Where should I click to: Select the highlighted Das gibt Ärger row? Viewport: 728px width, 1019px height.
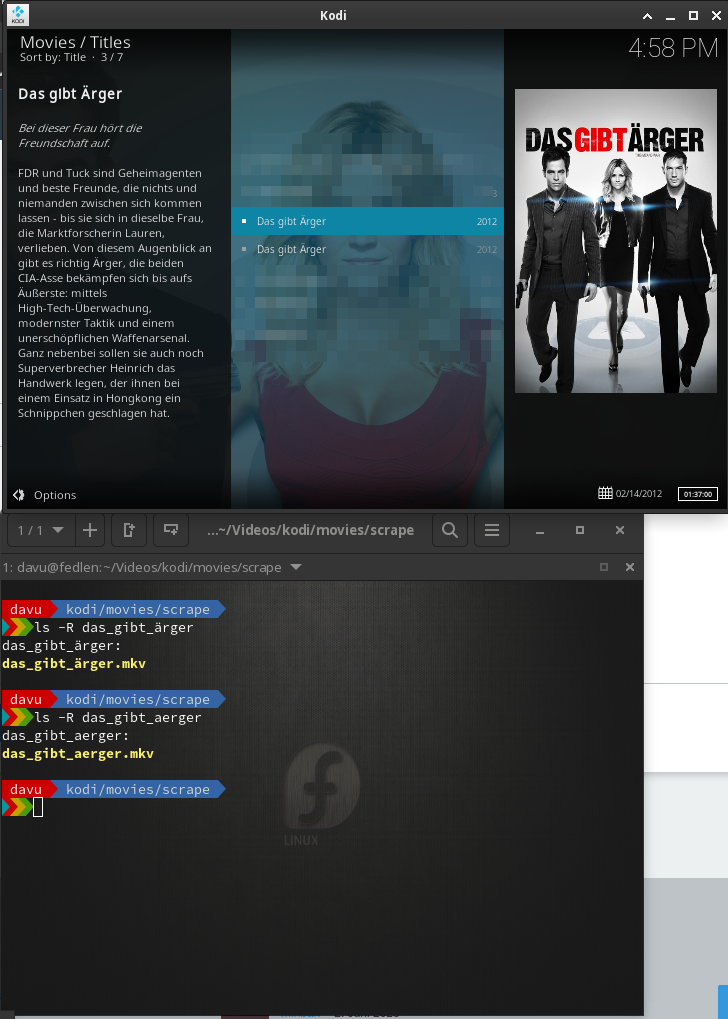pyautogui.click(x=367, y=221)
